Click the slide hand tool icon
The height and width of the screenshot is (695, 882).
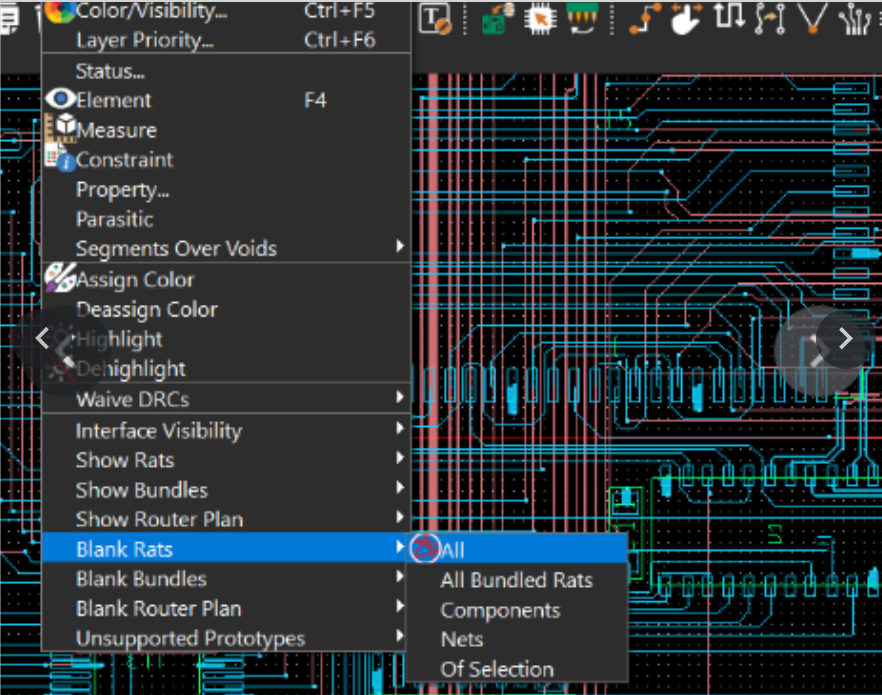coord(687,18)
